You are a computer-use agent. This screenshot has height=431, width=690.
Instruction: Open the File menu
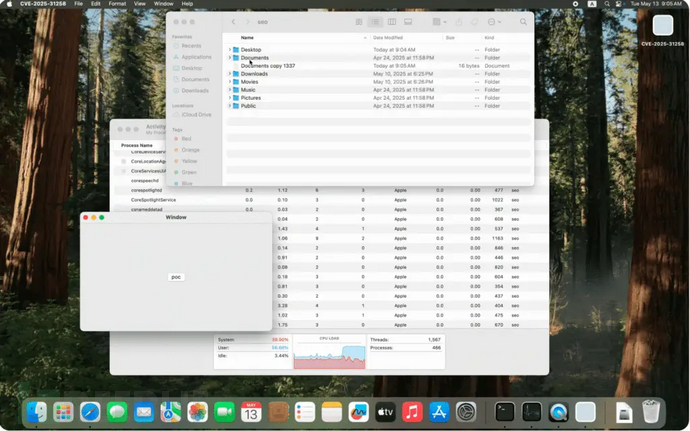(78, 4)
